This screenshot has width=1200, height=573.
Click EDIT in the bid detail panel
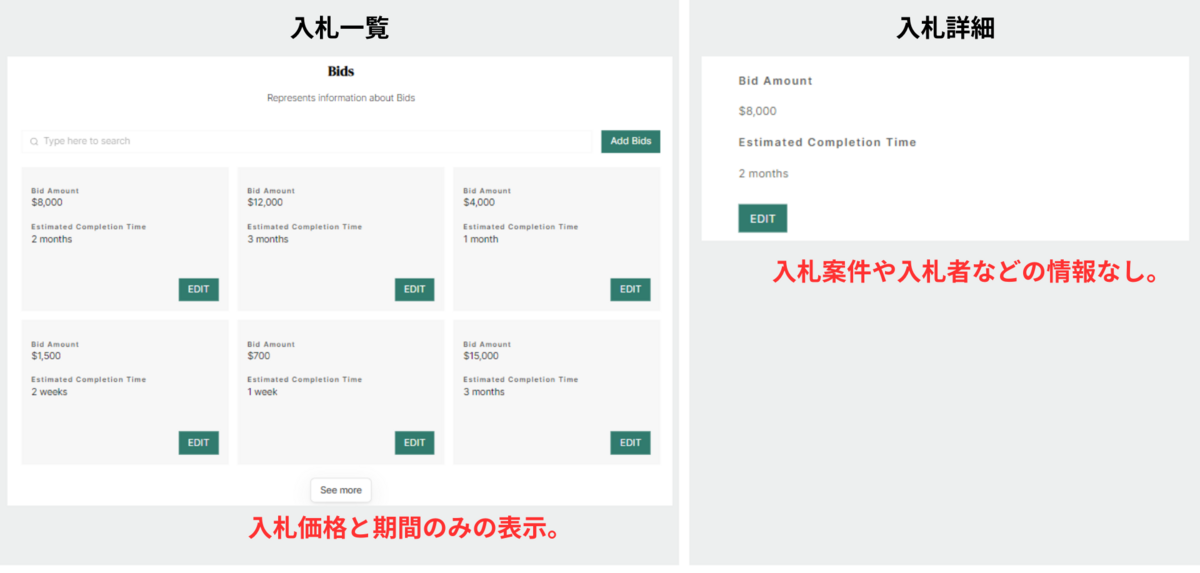[763, 219]
